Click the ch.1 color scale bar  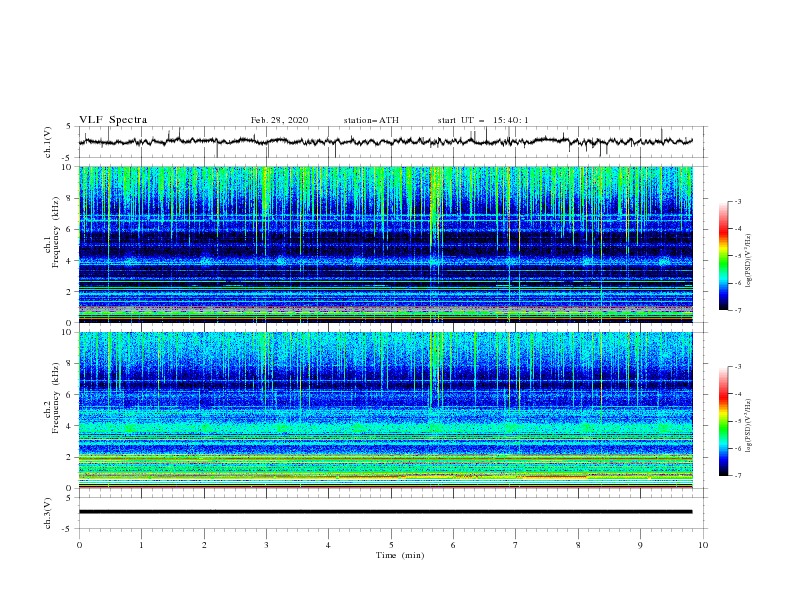[x=723, y=256]
